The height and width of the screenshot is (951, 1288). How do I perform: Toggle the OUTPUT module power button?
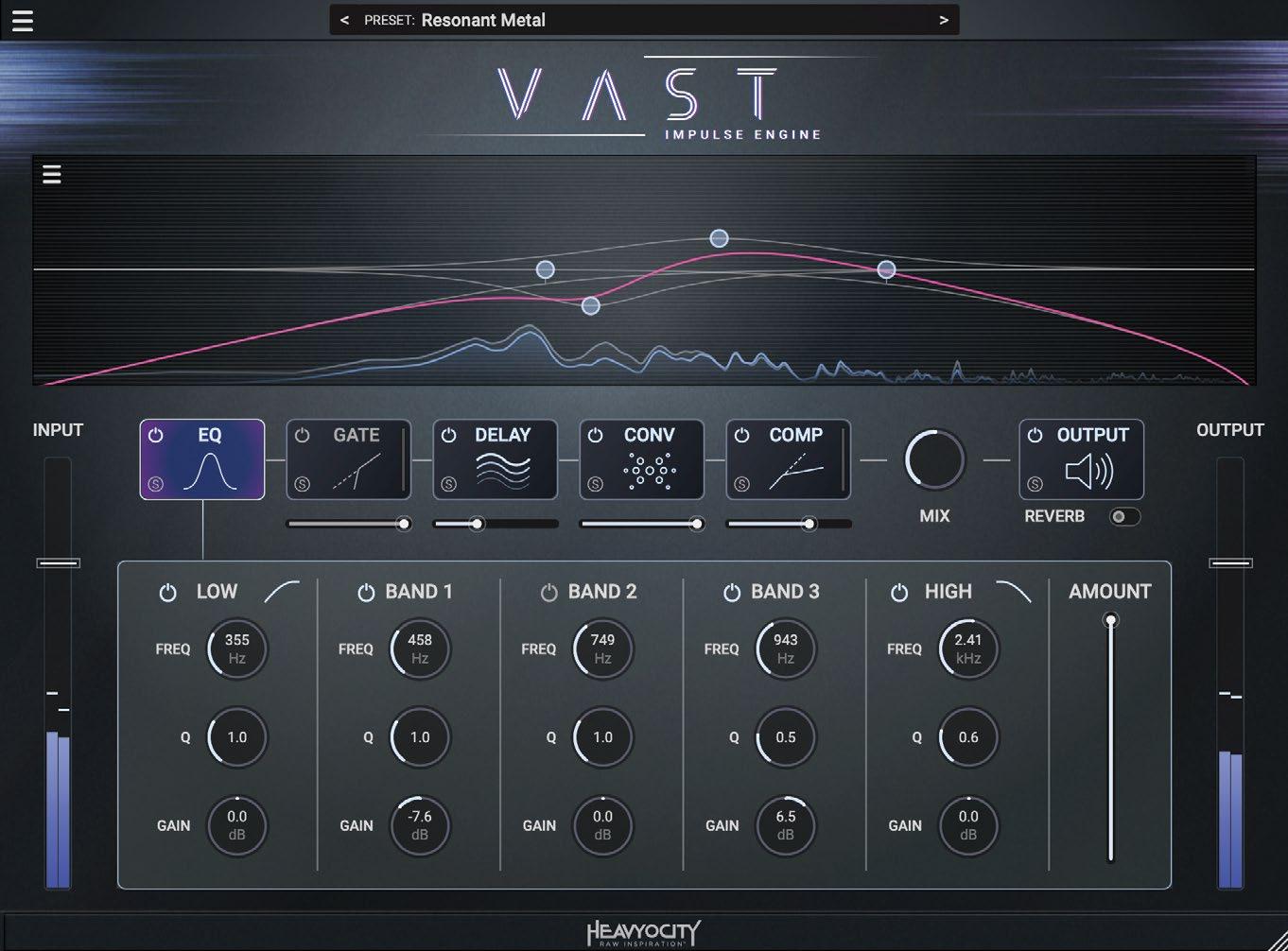point(1036,435)
